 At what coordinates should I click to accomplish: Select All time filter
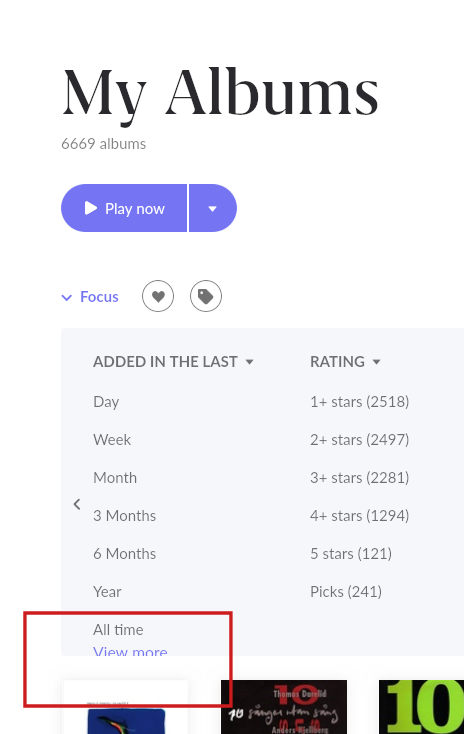[118, 630]
